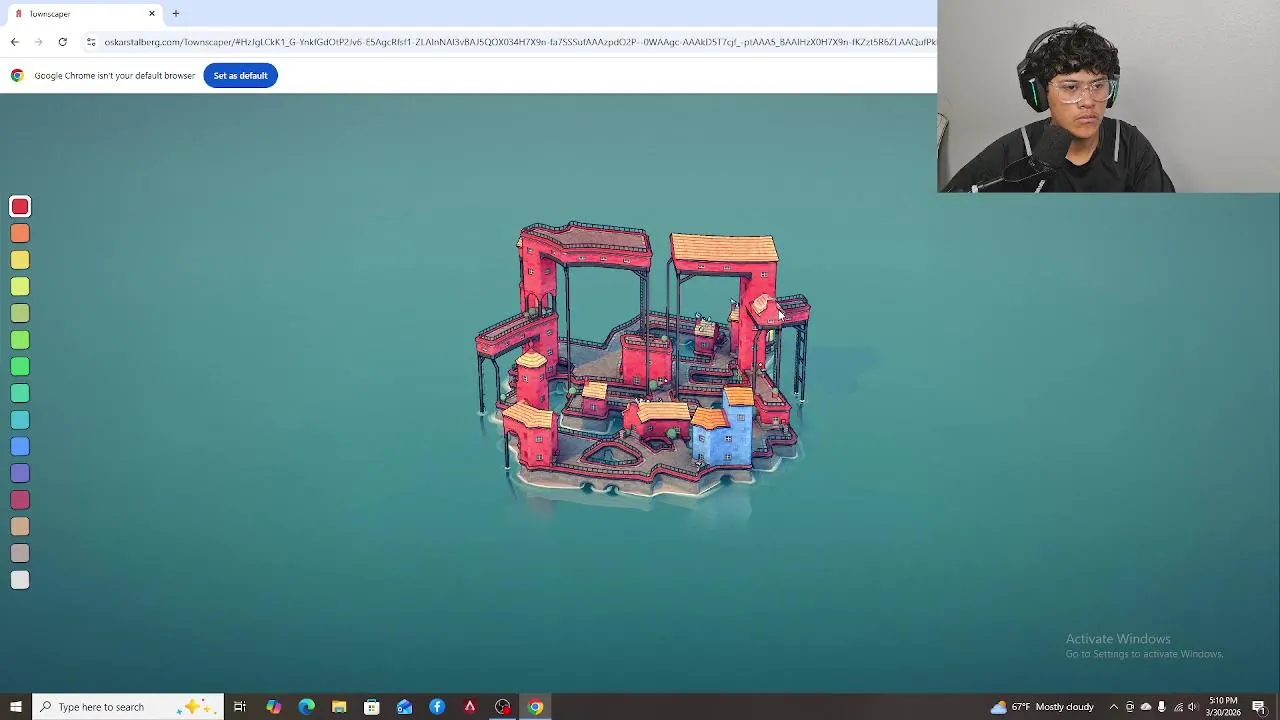The image size is (1280, 720).
Task: Reload the Townscaper page
Action: click(62, 42)
